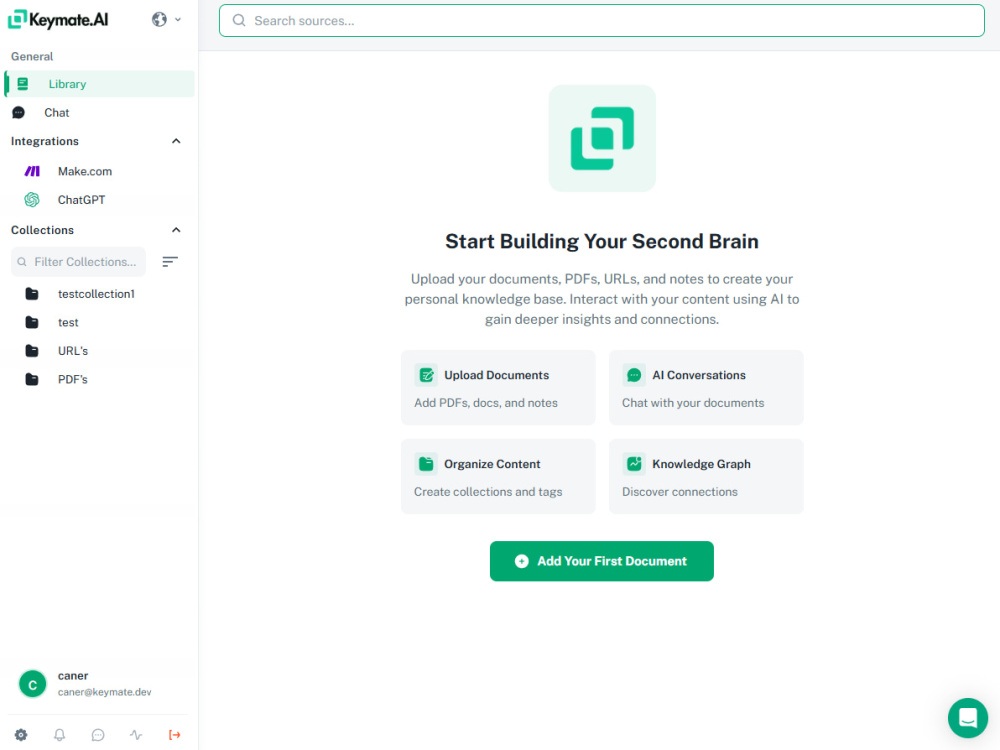Click the Organize Content folder icon
1000x750 pixels.
[426, 464]
